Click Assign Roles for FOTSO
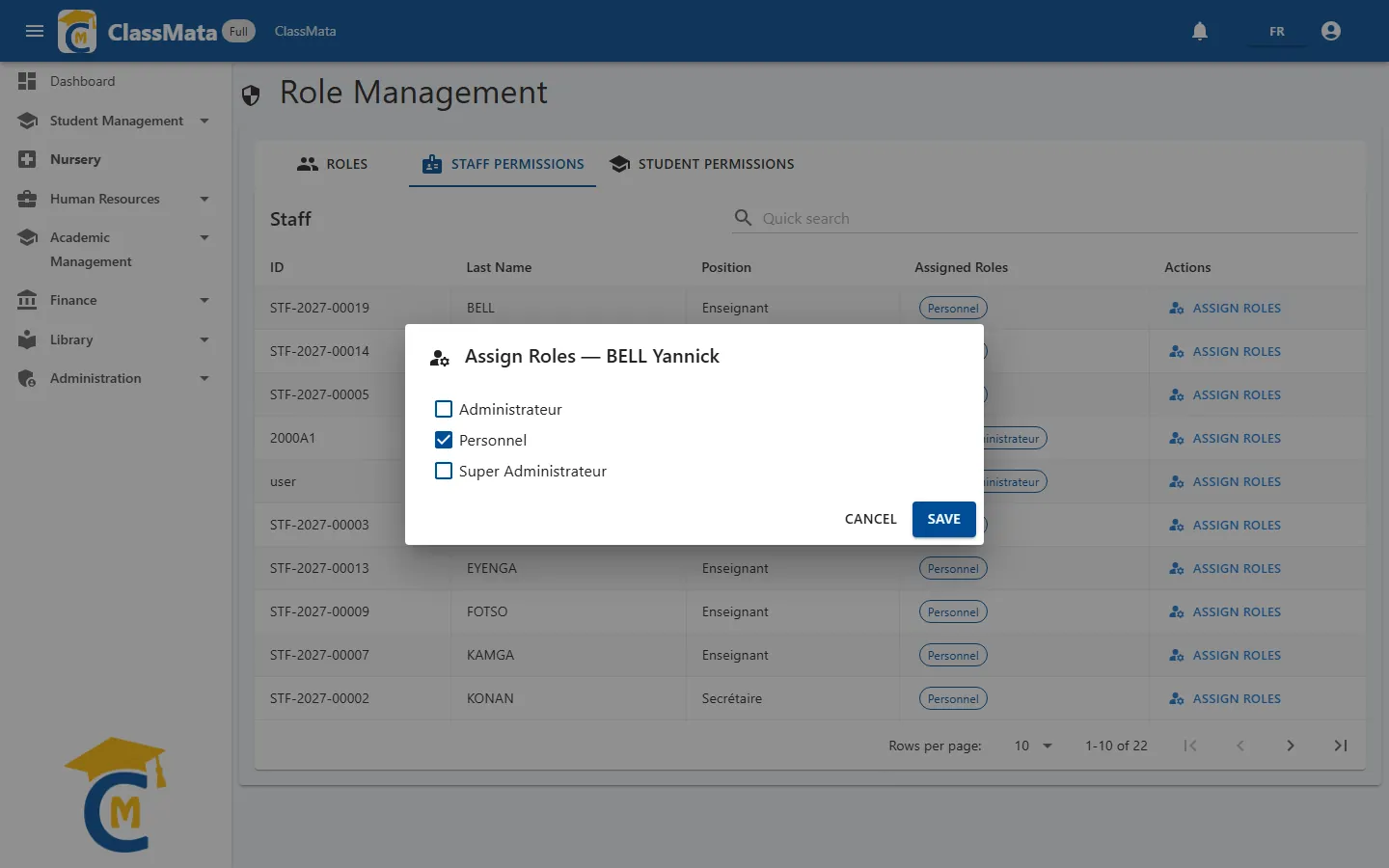 point(1225,611)
